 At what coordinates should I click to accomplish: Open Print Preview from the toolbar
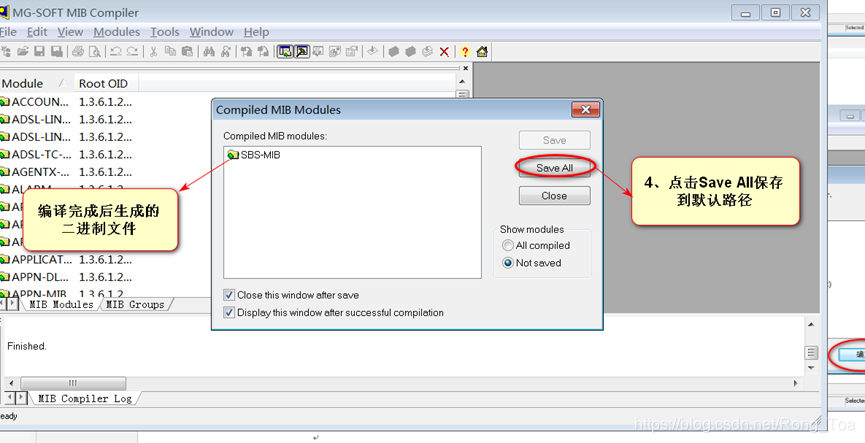click(x=95, y=51)
